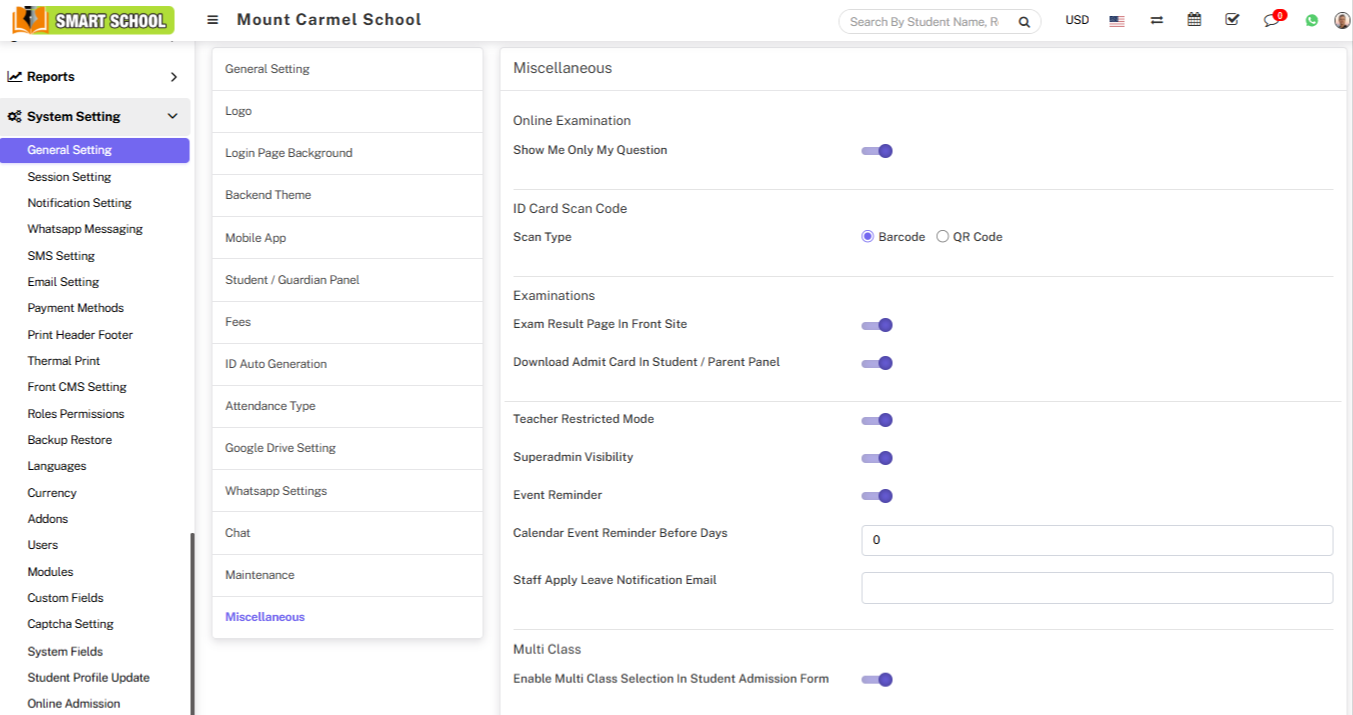Switch to ID Auto Generation settings tab

(x=276, y=364)
